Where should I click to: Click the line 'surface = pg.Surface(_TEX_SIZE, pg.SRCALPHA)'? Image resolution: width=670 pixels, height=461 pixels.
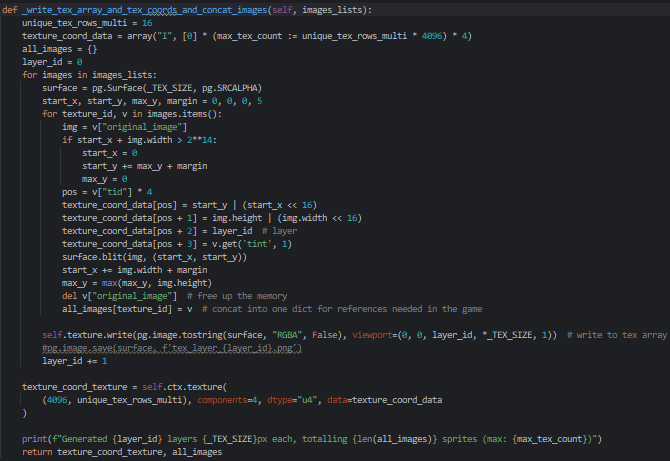pos(152,88)
